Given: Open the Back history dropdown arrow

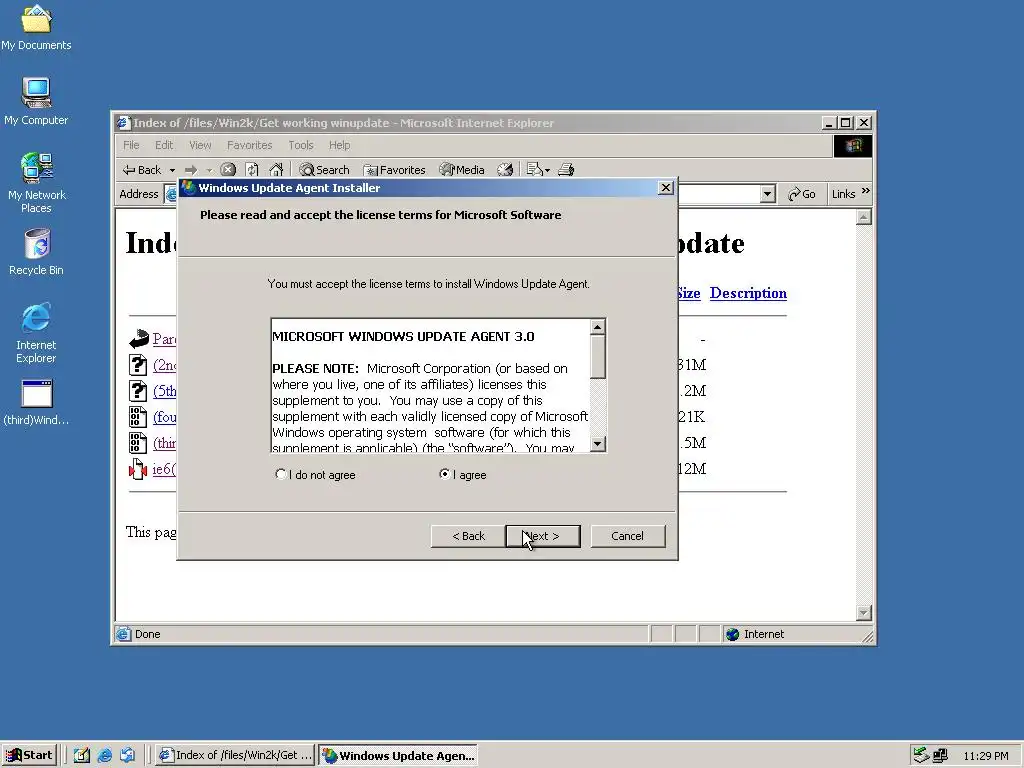Looking at the screenshot, I should pos(172,170).
